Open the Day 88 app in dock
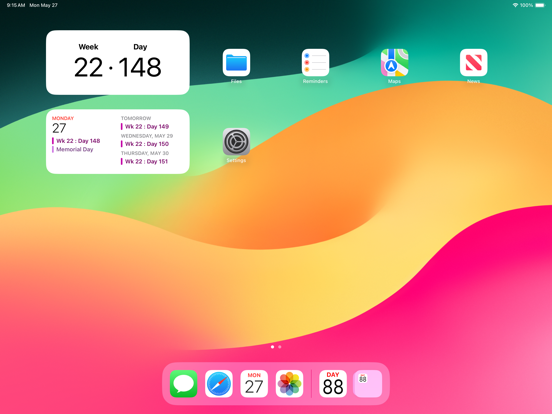The width and height of the screenshot is (552, 414). (x=333, y=384)
